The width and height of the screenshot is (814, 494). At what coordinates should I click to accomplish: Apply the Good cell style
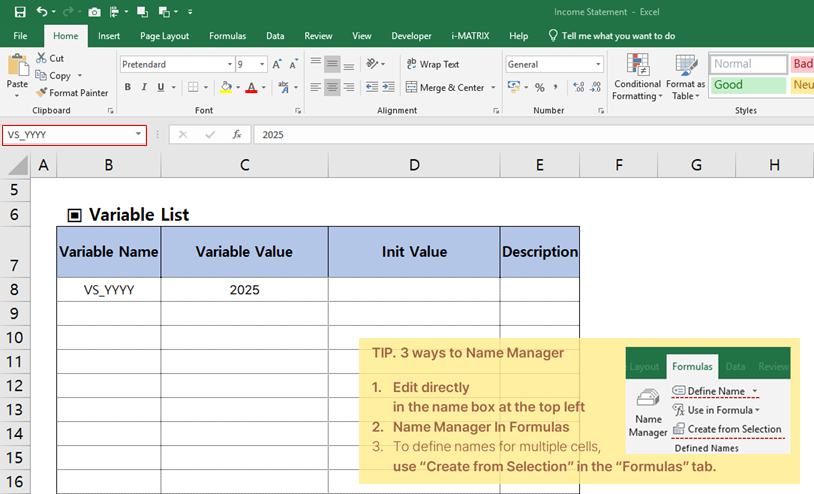748,85
